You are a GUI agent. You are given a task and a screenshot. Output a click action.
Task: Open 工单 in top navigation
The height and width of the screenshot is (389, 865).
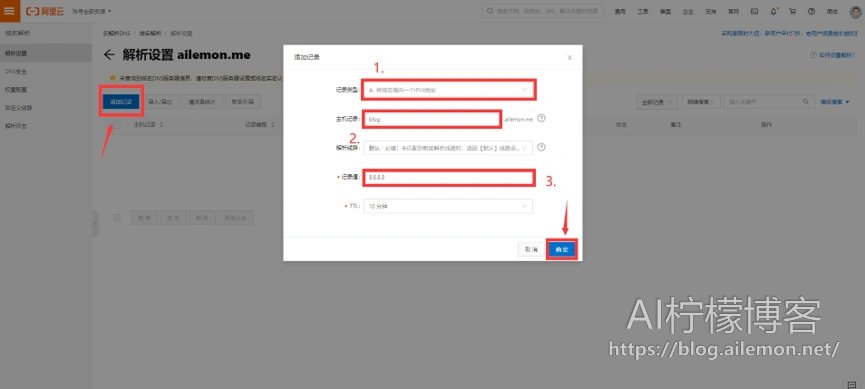(x=643, y=12)
